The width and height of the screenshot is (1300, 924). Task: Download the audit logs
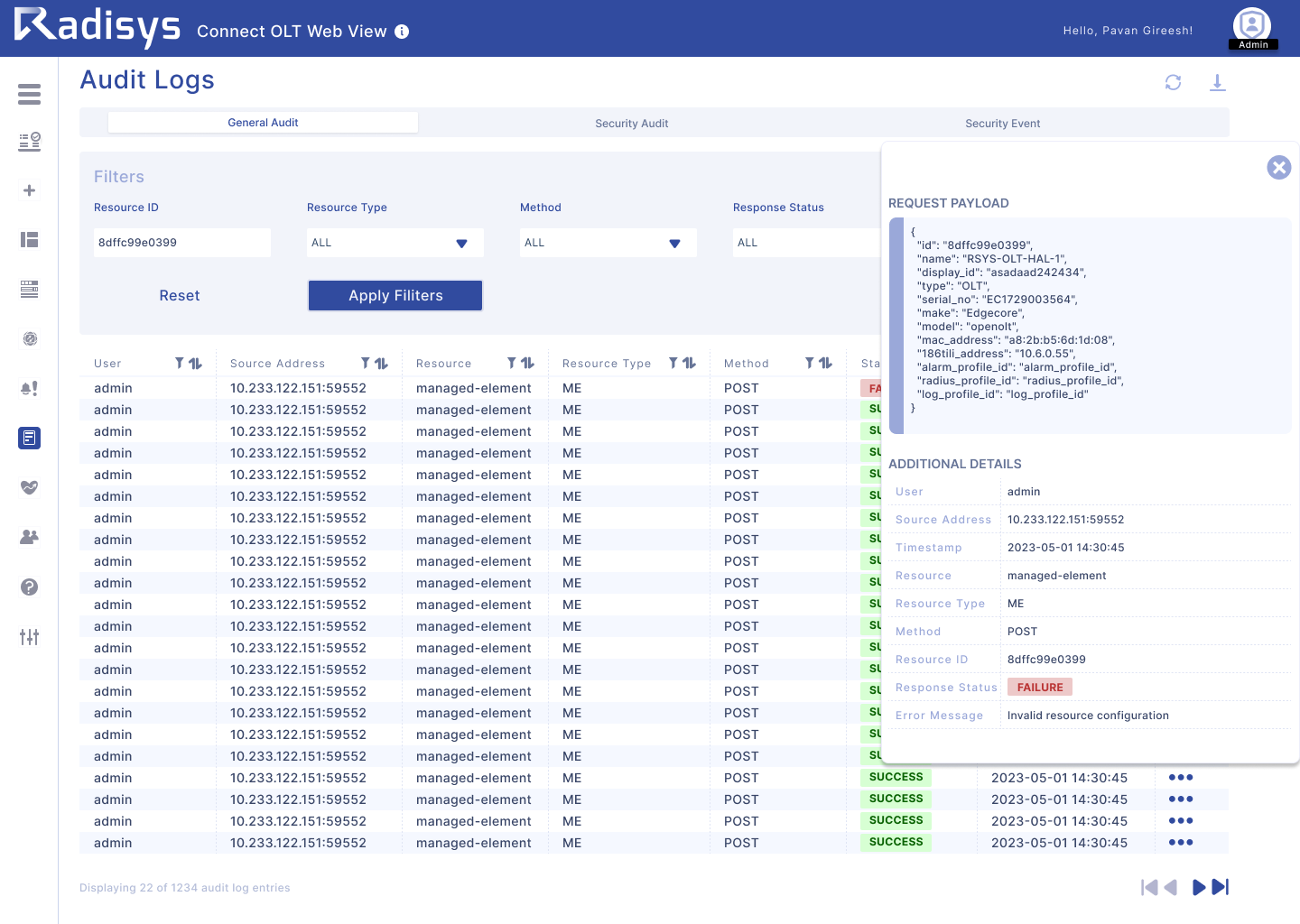tap(1217, 83)
